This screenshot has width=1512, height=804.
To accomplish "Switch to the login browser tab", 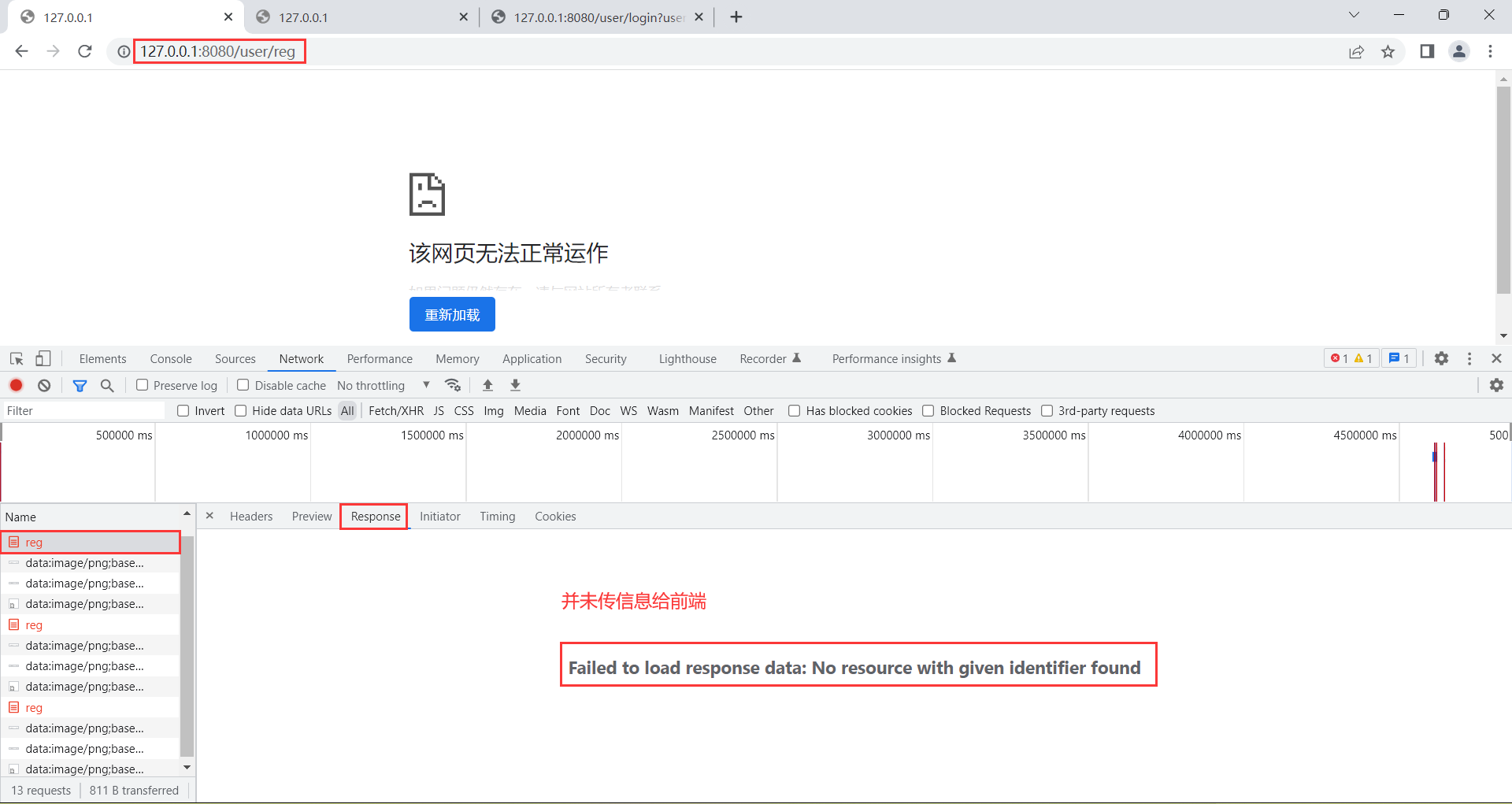I will tap(597, 17).
